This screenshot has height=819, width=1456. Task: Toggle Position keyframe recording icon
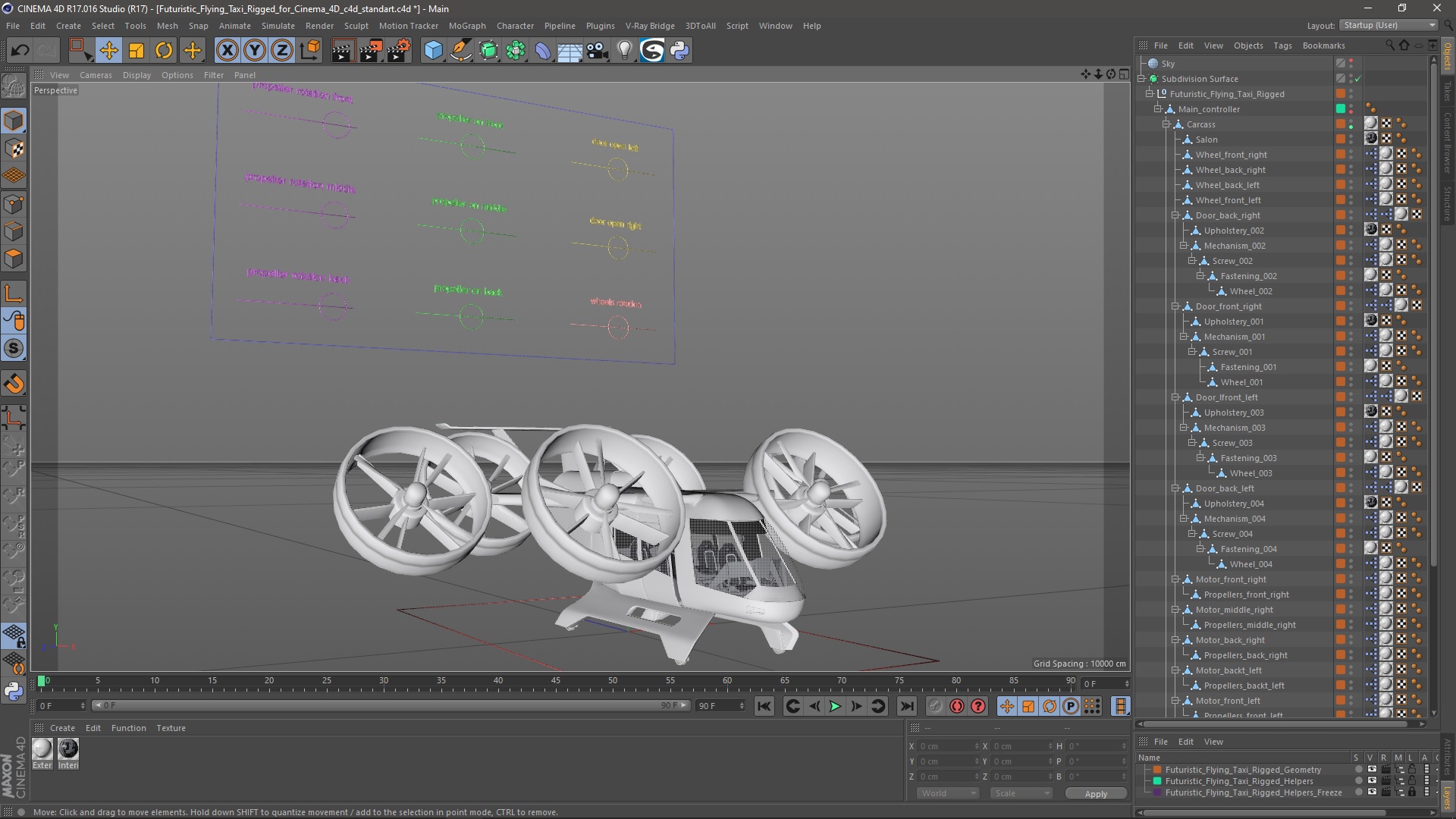(x=1007, y=707)
